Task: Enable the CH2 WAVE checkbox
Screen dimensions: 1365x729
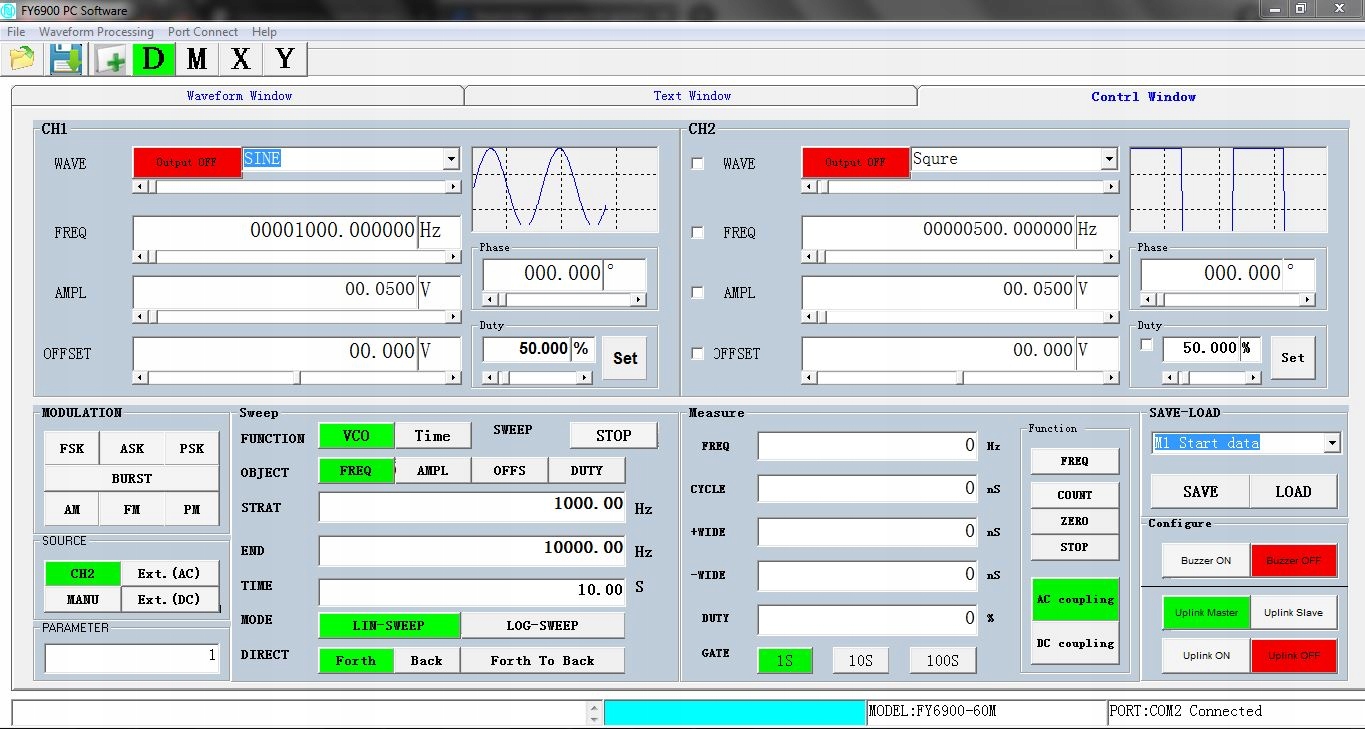Action: (x=698, y=164)
